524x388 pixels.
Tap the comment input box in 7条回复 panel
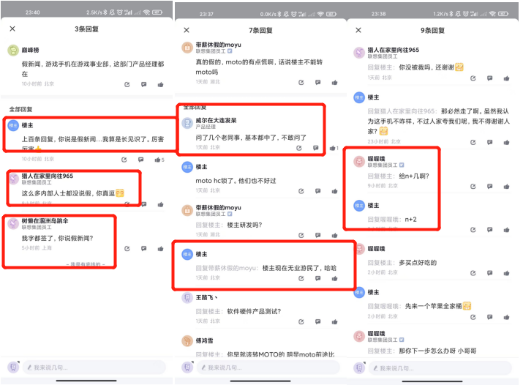click(x=268, y=367)
